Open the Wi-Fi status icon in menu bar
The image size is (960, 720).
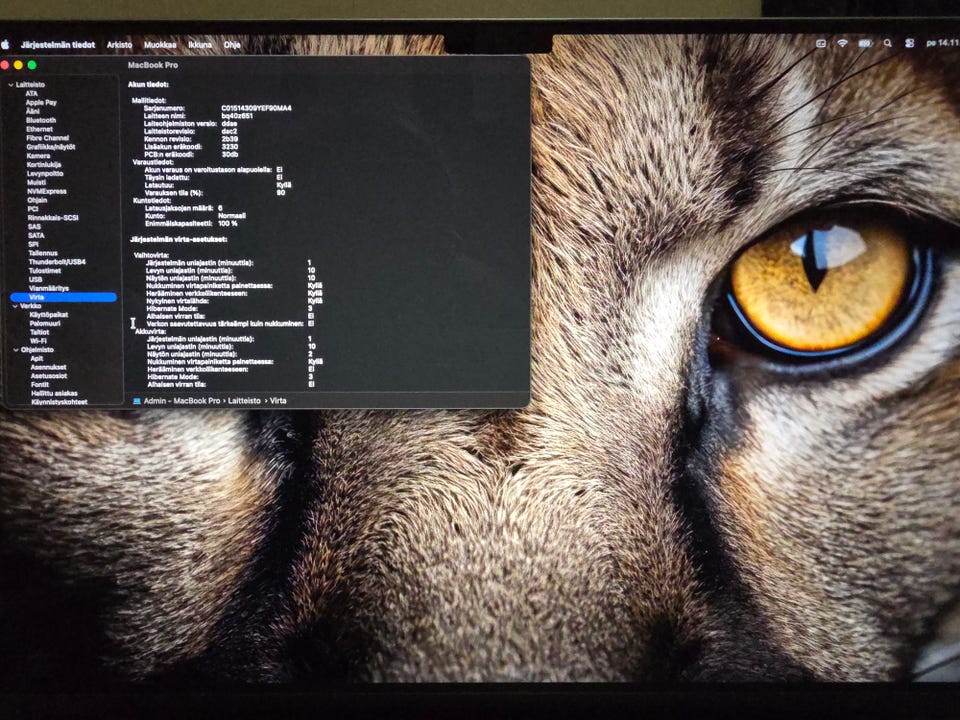[842, 43]
